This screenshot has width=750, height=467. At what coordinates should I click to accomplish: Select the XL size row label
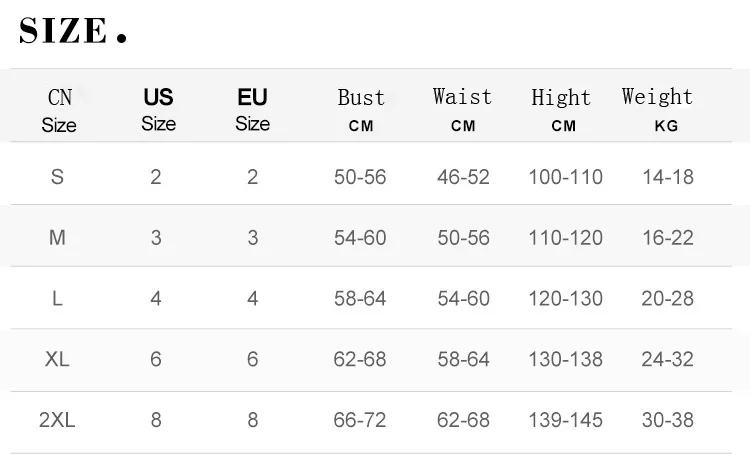point(57,359)
